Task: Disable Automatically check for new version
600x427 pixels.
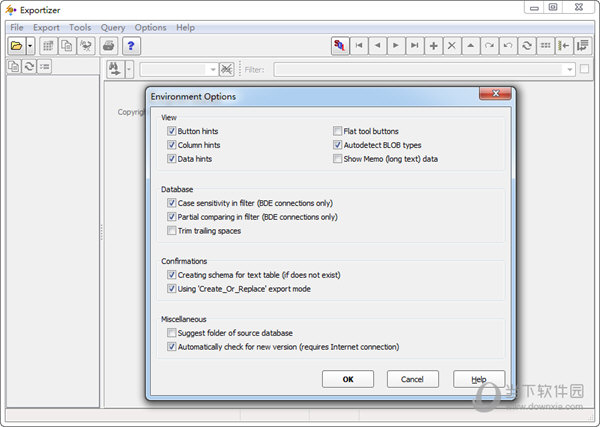Action: [x=171, y=347]
